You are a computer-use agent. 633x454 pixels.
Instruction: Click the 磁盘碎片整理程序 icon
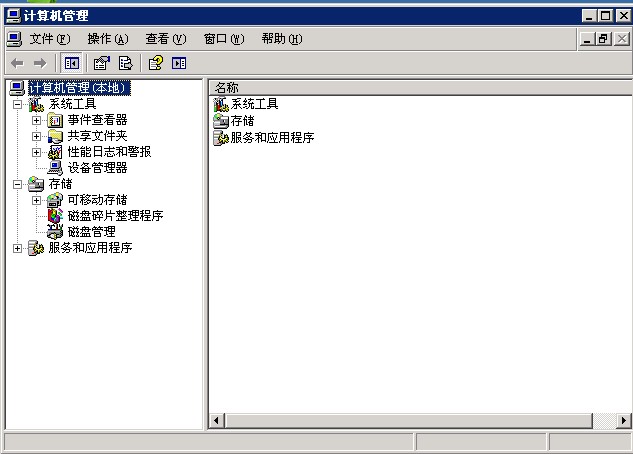pos(55,216)
